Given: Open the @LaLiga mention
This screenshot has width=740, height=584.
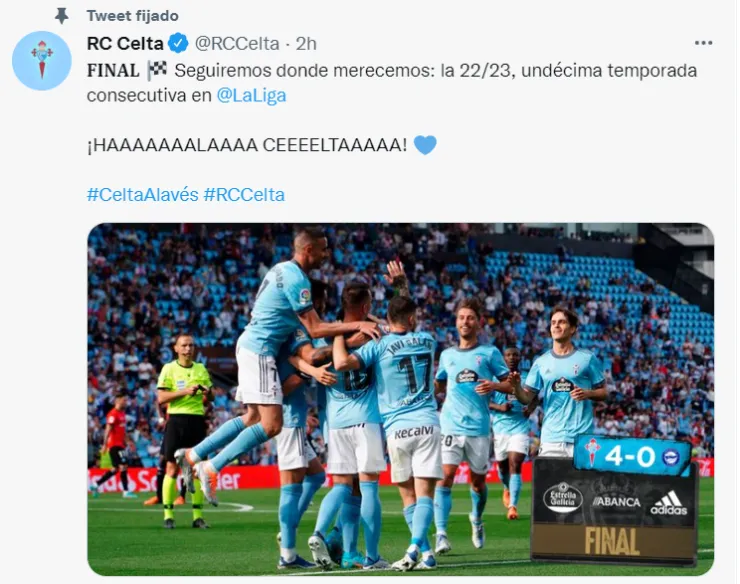Looking at the screenshot, I should point(252,96).
